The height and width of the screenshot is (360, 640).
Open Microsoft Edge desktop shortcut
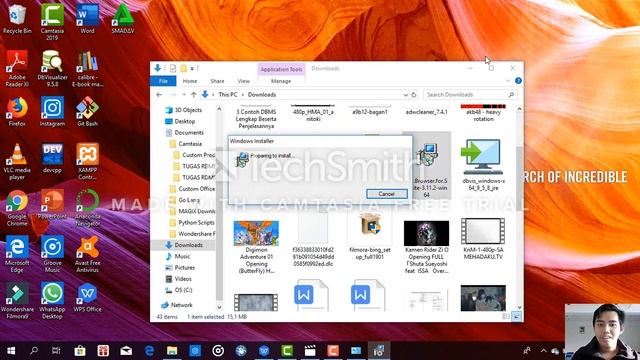tap(17, 254)
